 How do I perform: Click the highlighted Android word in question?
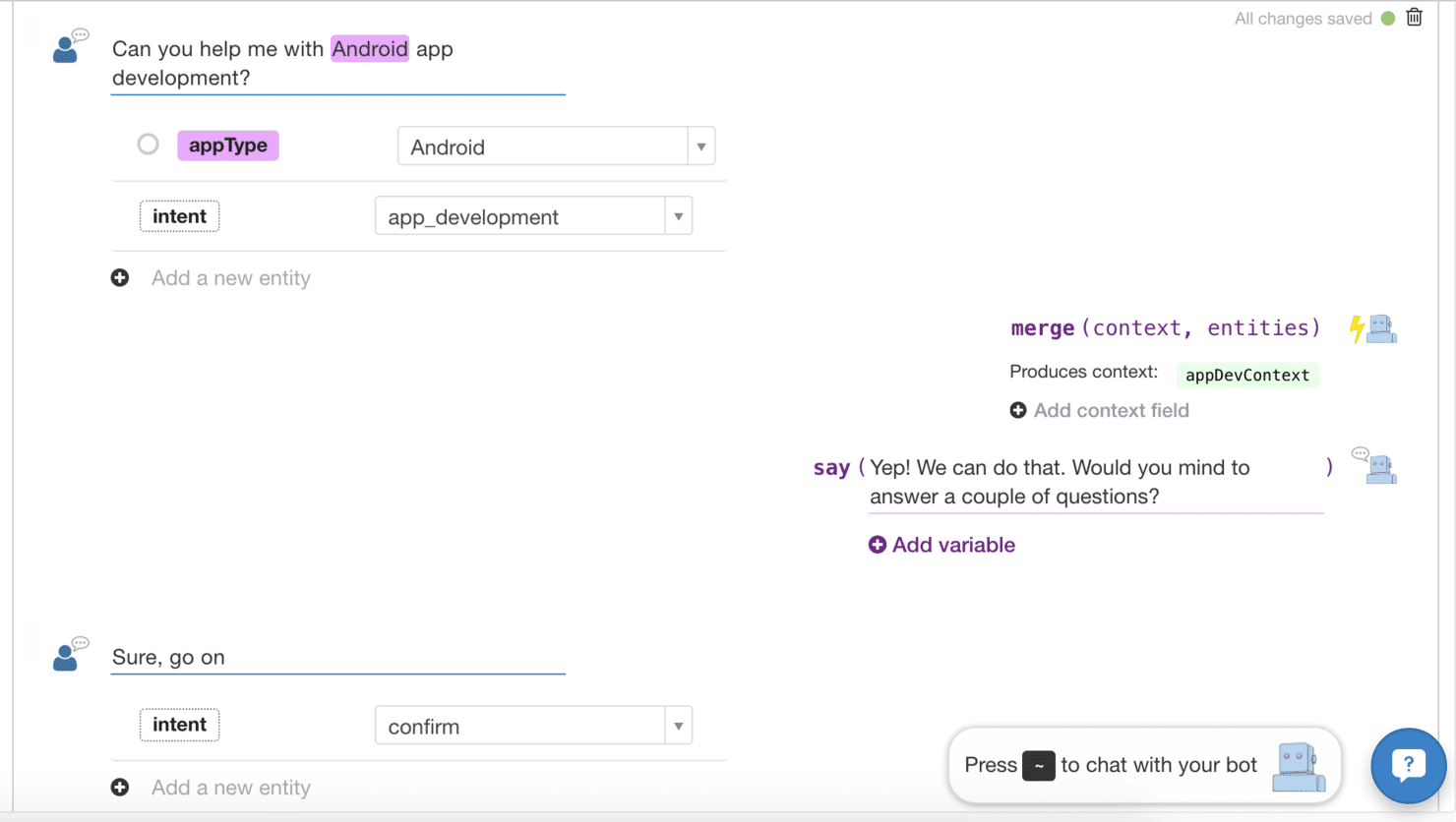[370, 49]
